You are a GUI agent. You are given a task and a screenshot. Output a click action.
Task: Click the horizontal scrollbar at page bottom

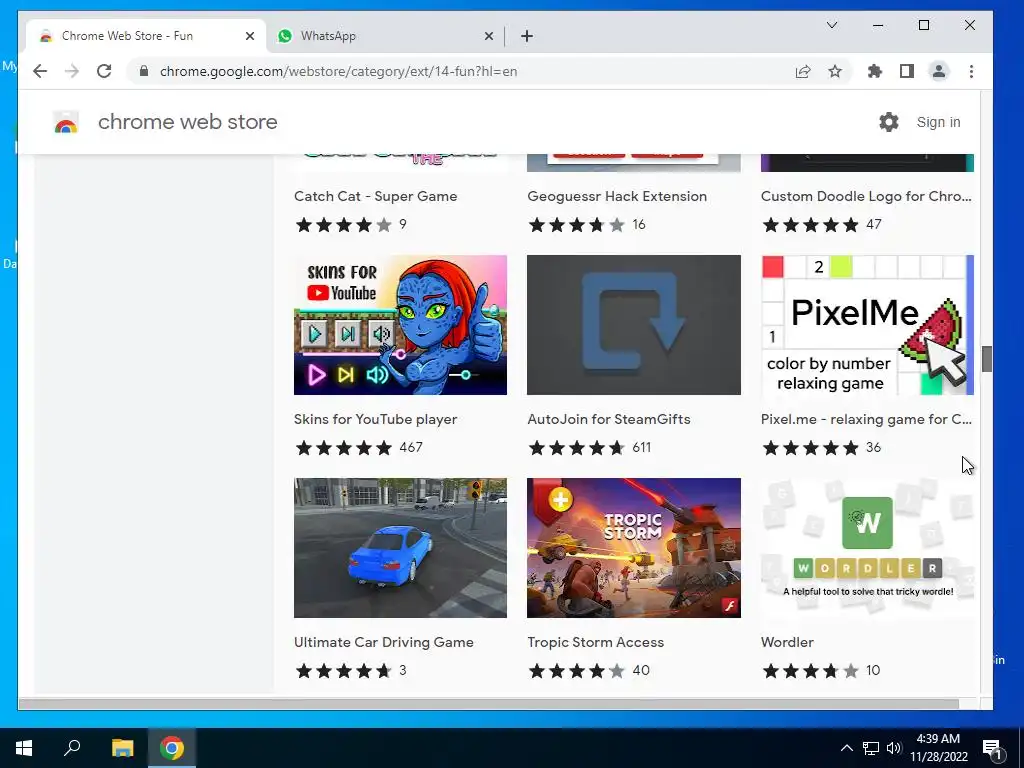pyautogui.click(x=488, y=704)
